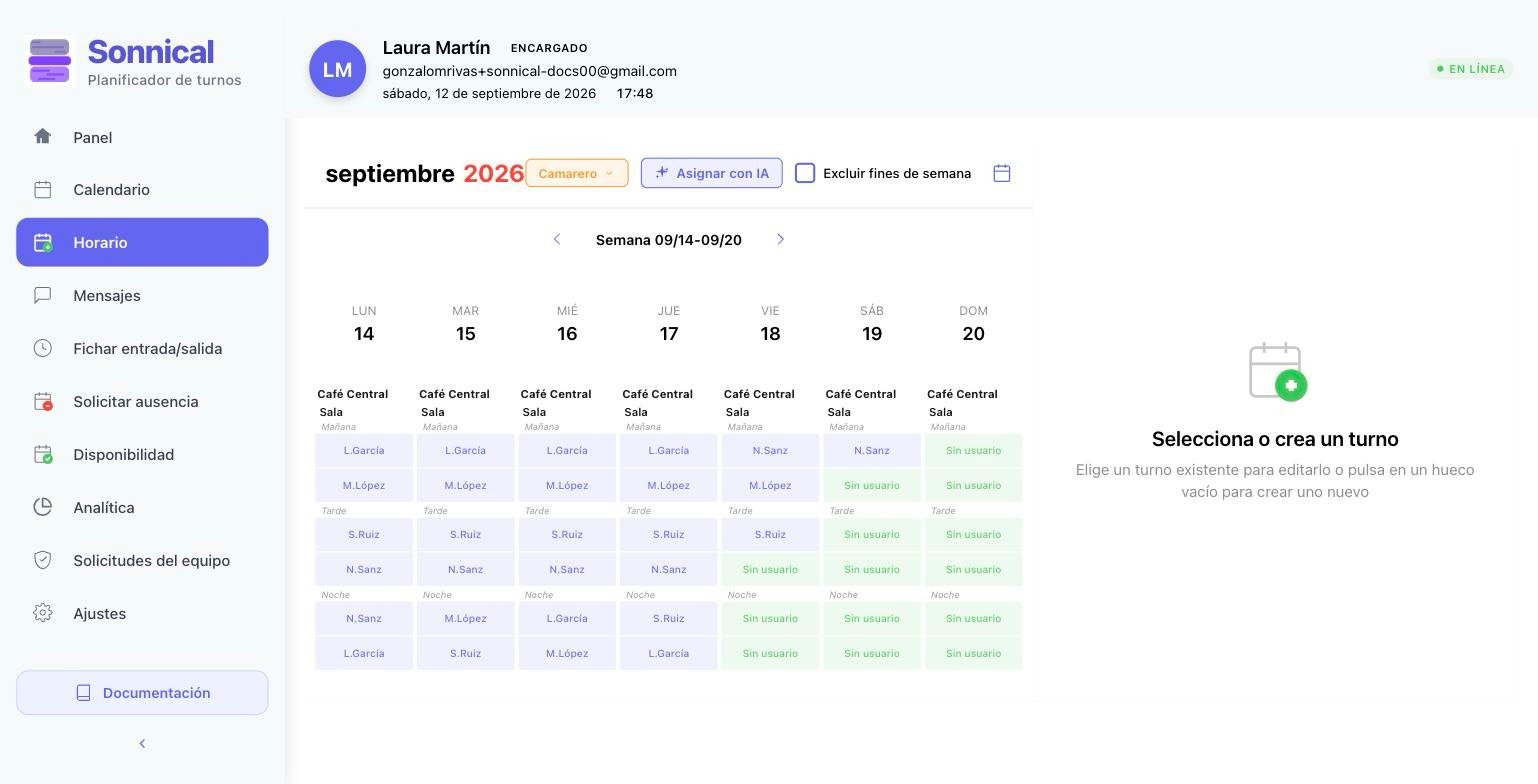Viewport: 1538px width, 784px height.
Task: Click the Sonnical logo icon
Action: coord(50,61)
